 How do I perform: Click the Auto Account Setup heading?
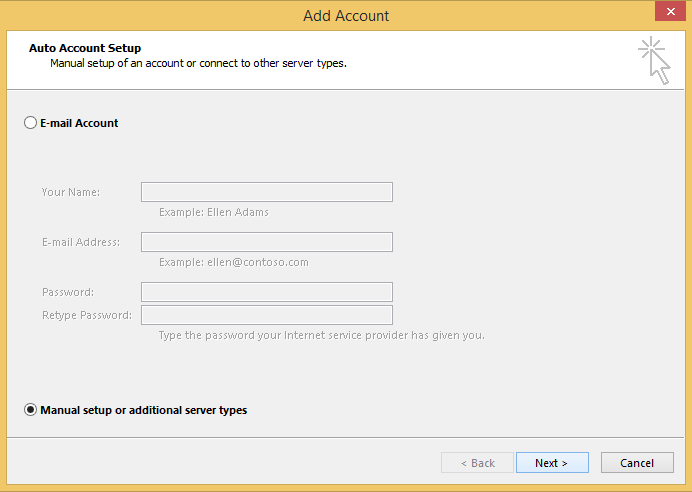pos(85,48)
